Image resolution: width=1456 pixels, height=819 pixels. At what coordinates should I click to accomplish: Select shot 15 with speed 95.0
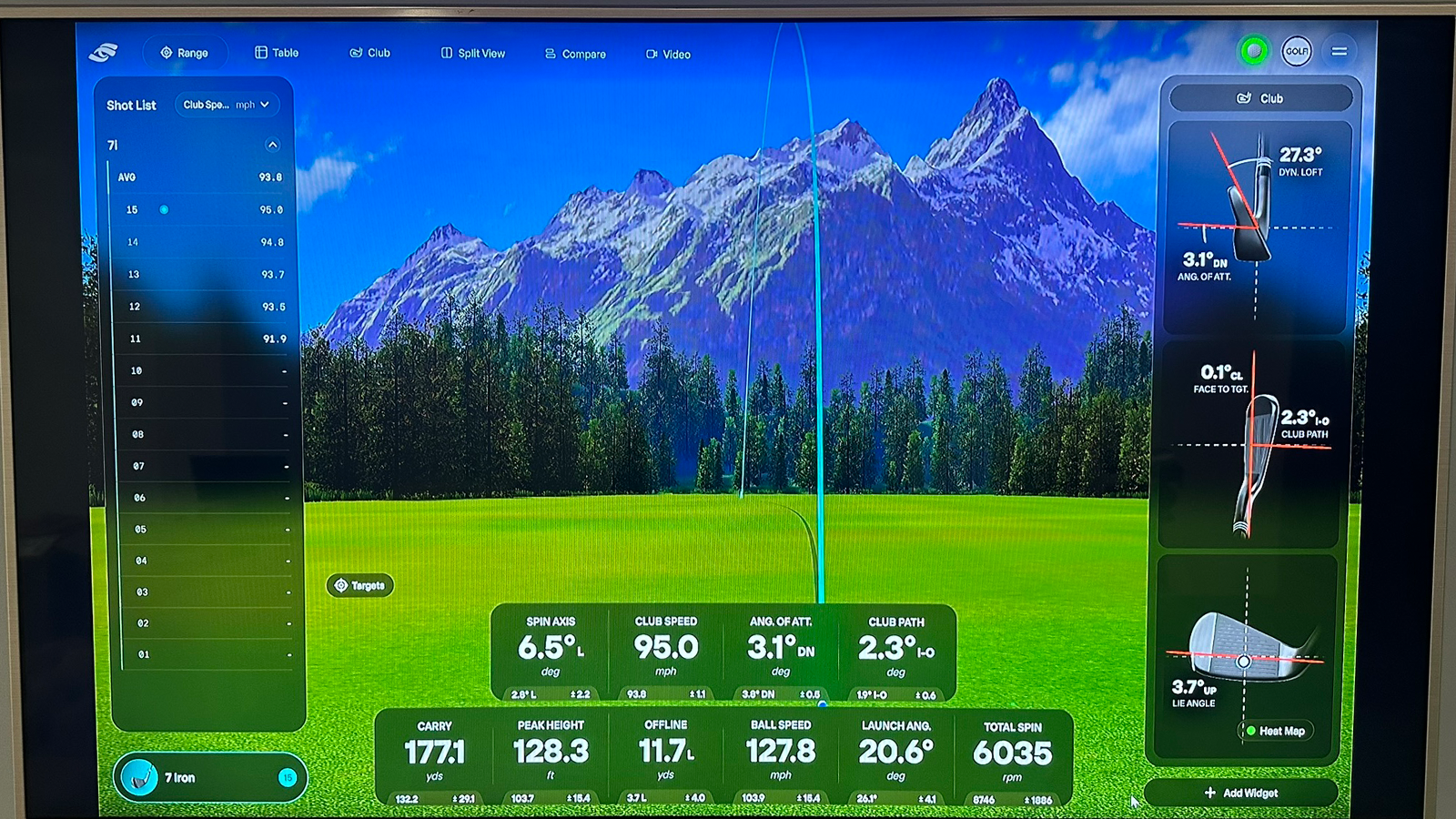click(x=202, y=209)
